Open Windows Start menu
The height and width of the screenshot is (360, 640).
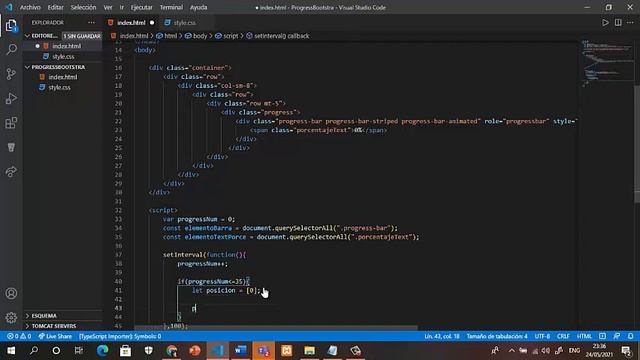pos(11,351)
